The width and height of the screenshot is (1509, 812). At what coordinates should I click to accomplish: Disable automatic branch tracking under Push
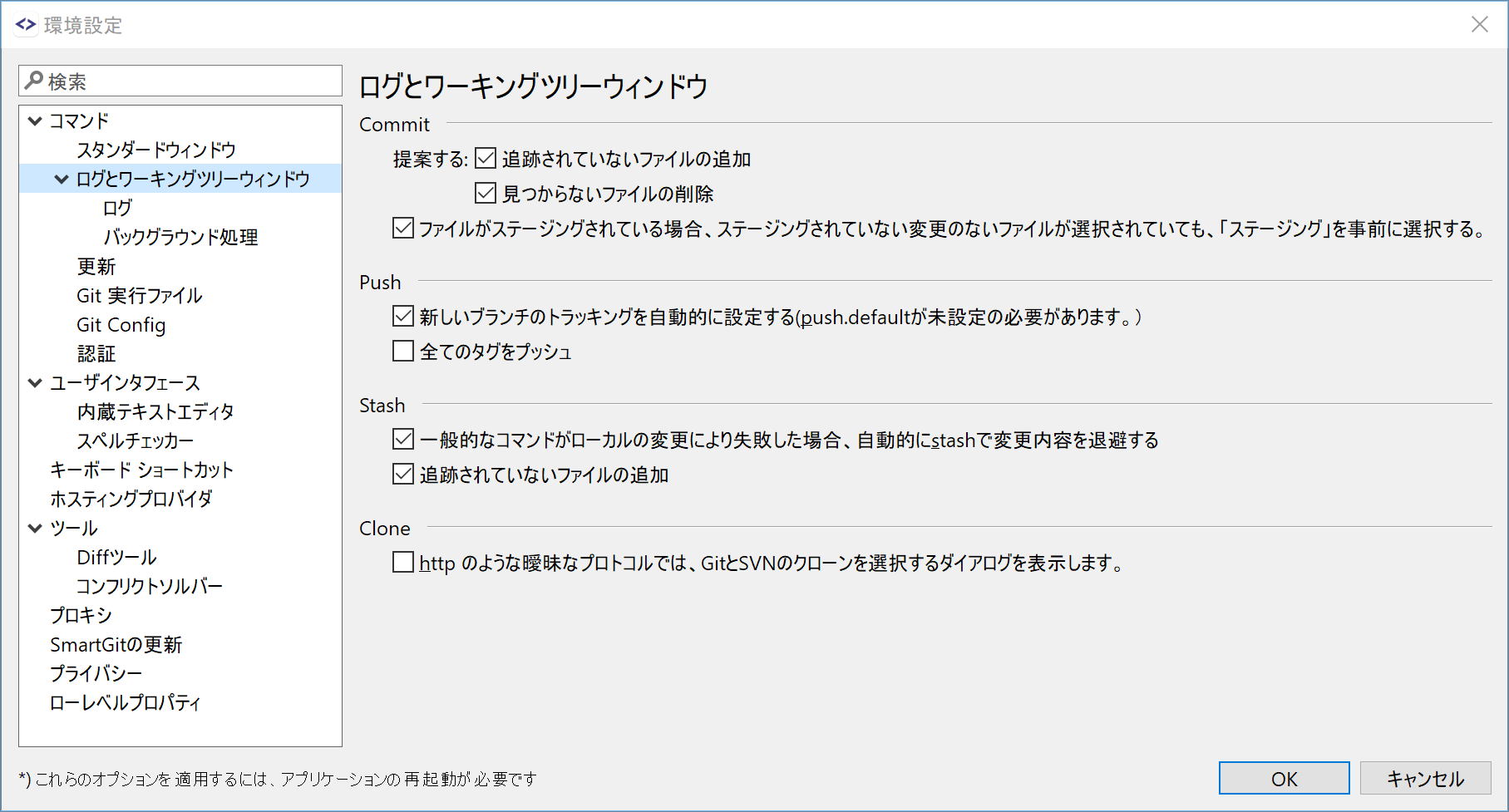pyautogui.click(x=402, y=315)
